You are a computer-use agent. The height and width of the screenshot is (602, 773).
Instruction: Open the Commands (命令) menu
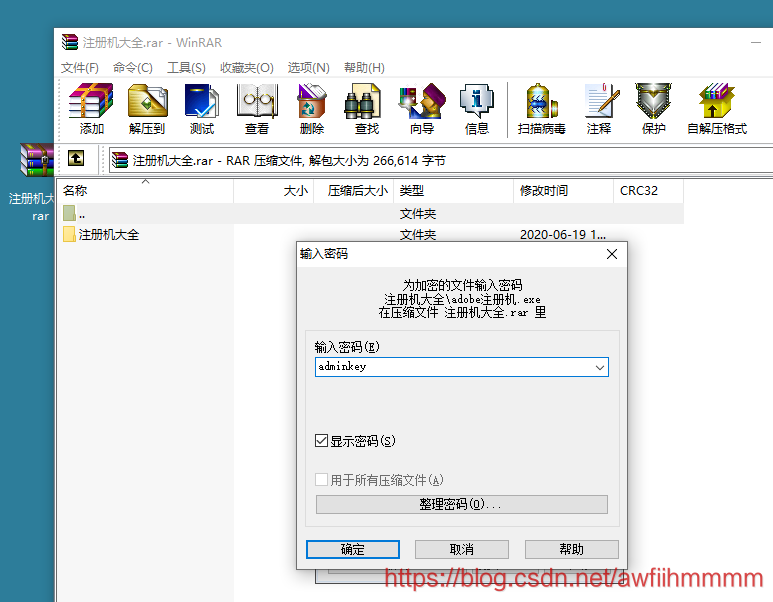[x=133, y=68]
